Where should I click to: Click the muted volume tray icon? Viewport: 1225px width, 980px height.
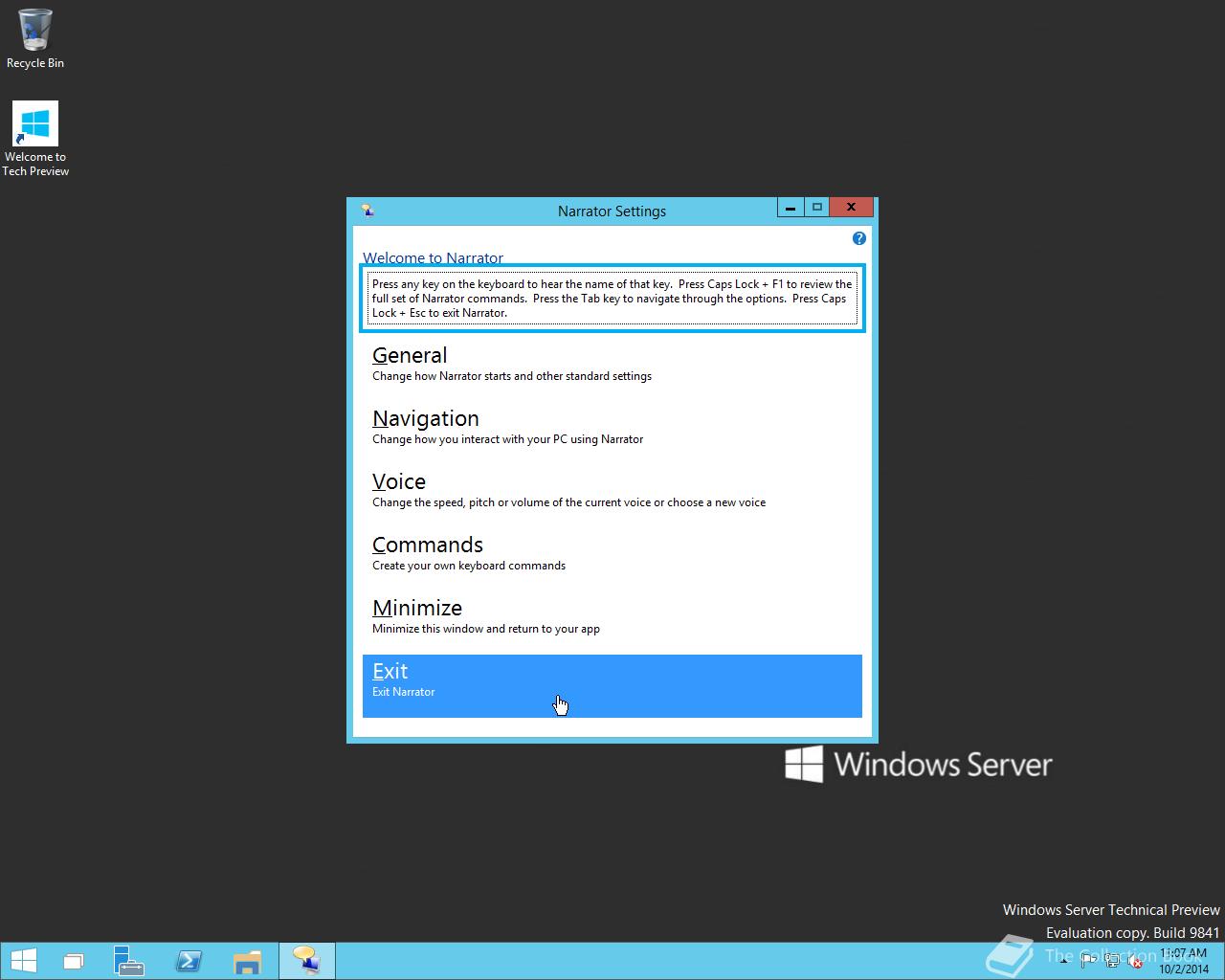1135,961
